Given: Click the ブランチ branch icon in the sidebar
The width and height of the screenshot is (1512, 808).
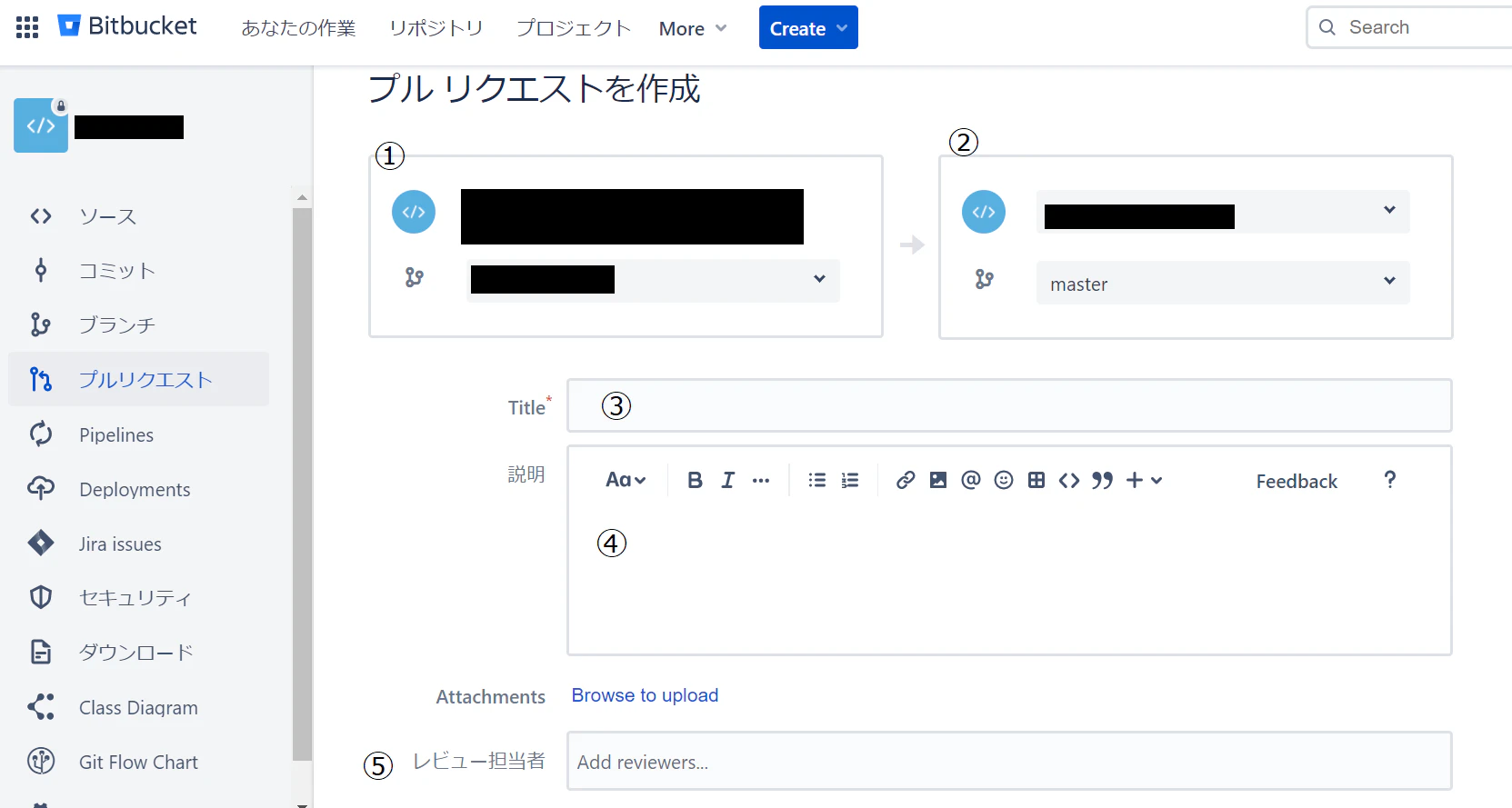Looking at the screenshot, I should (41, 324).
